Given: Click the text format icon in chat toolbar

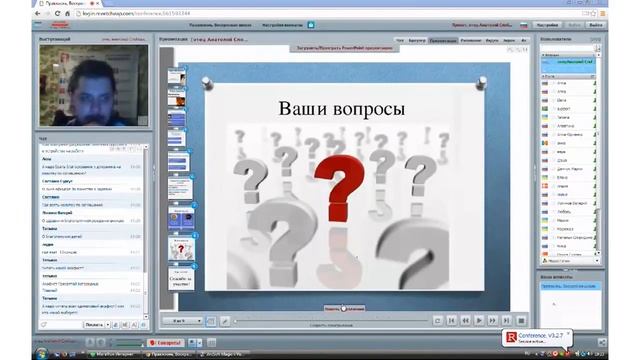Looking at the screenshot, I should coord(125,325).
